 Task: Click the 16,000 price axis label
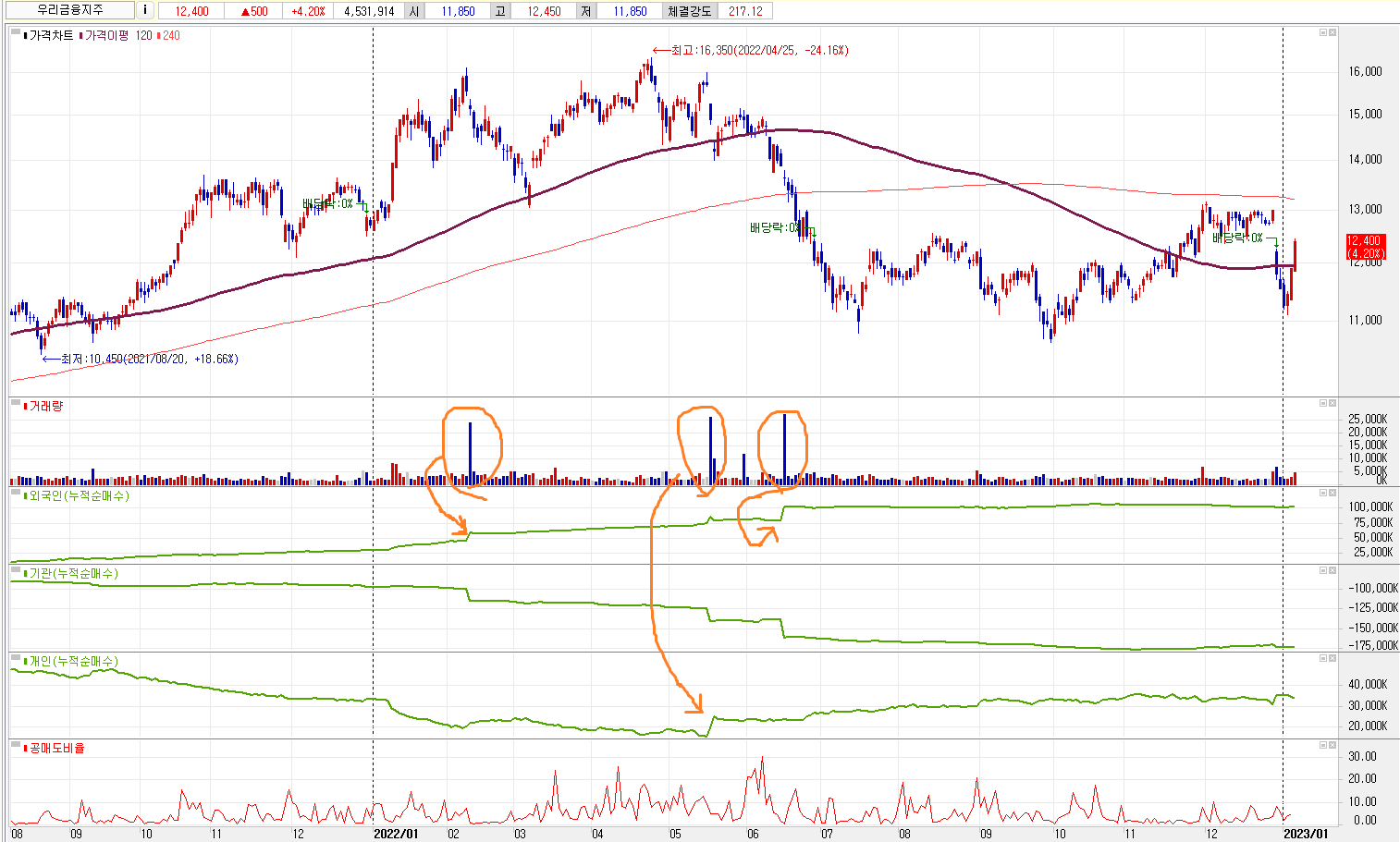tap(1366, 71)
